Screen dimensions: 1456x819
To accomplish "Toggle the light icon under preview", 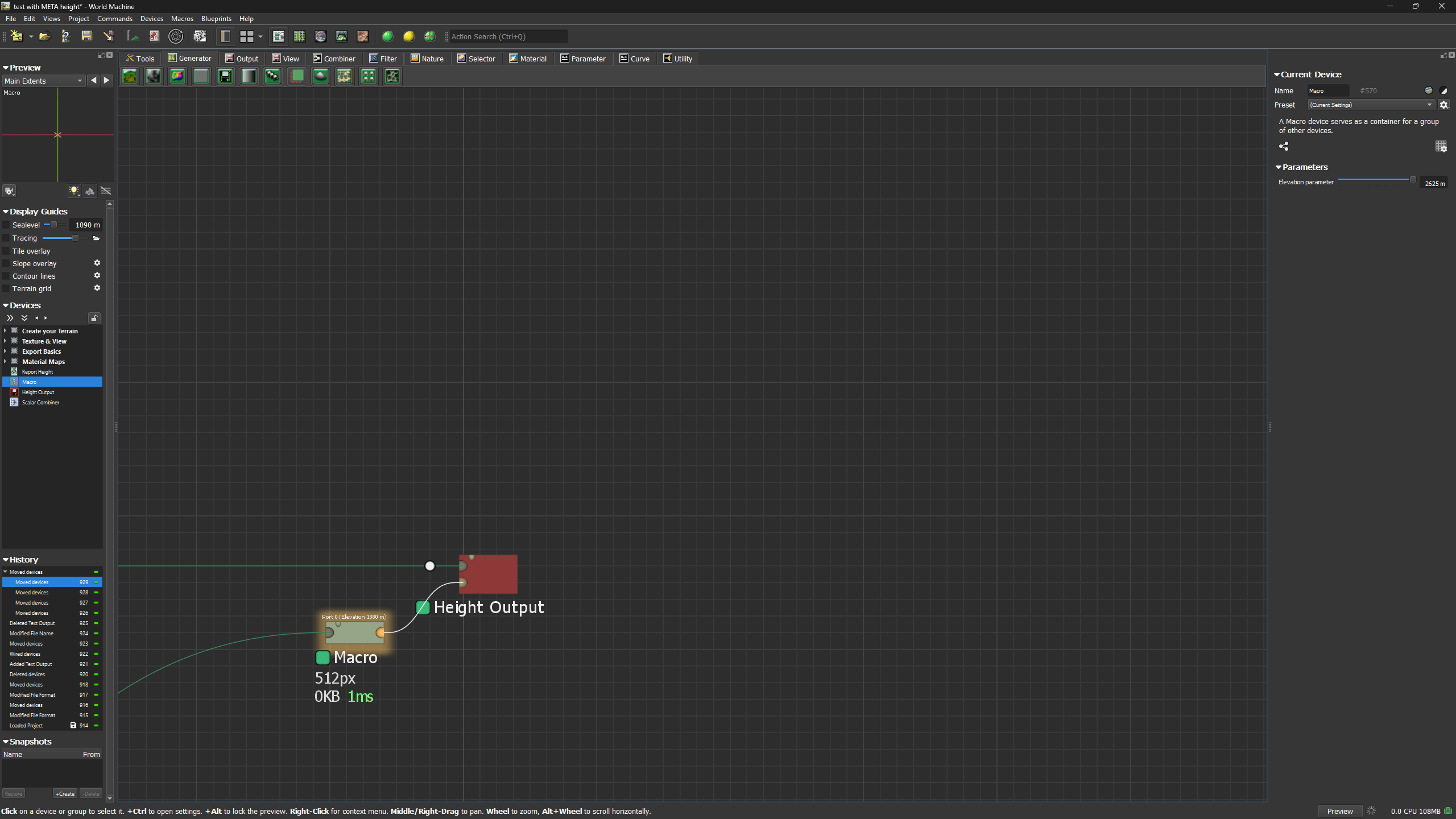I will 73,191.
